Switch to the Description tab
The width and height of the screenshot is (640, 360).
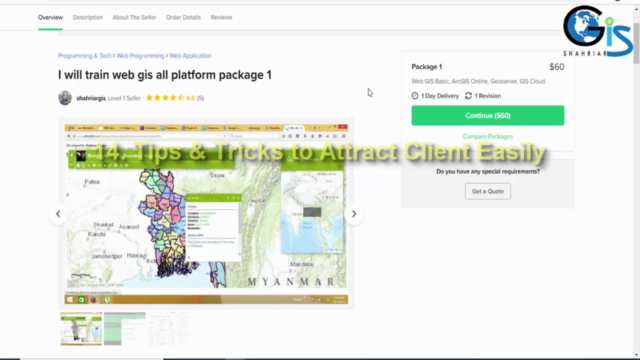coord(88,18)
